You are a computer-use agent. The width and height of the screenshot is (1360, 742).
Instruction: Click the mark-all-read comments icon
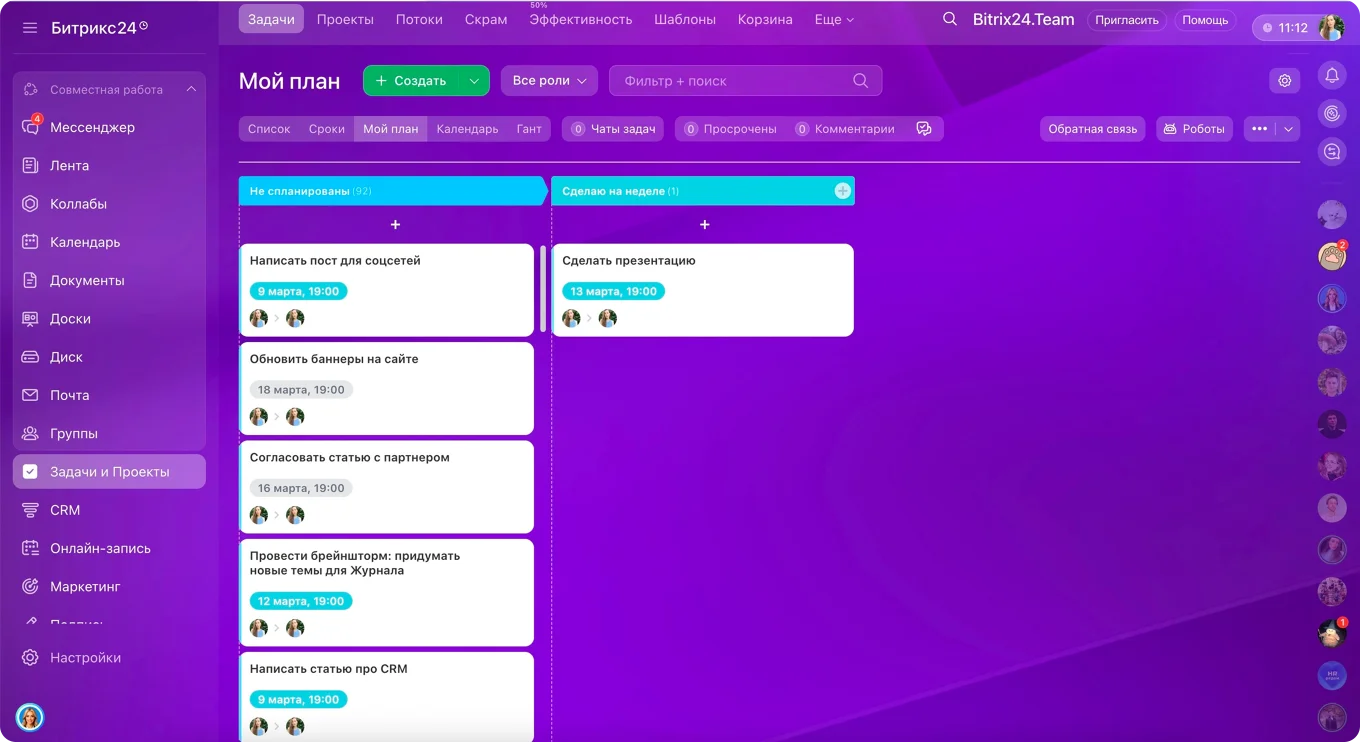click(x=924, y=129)
